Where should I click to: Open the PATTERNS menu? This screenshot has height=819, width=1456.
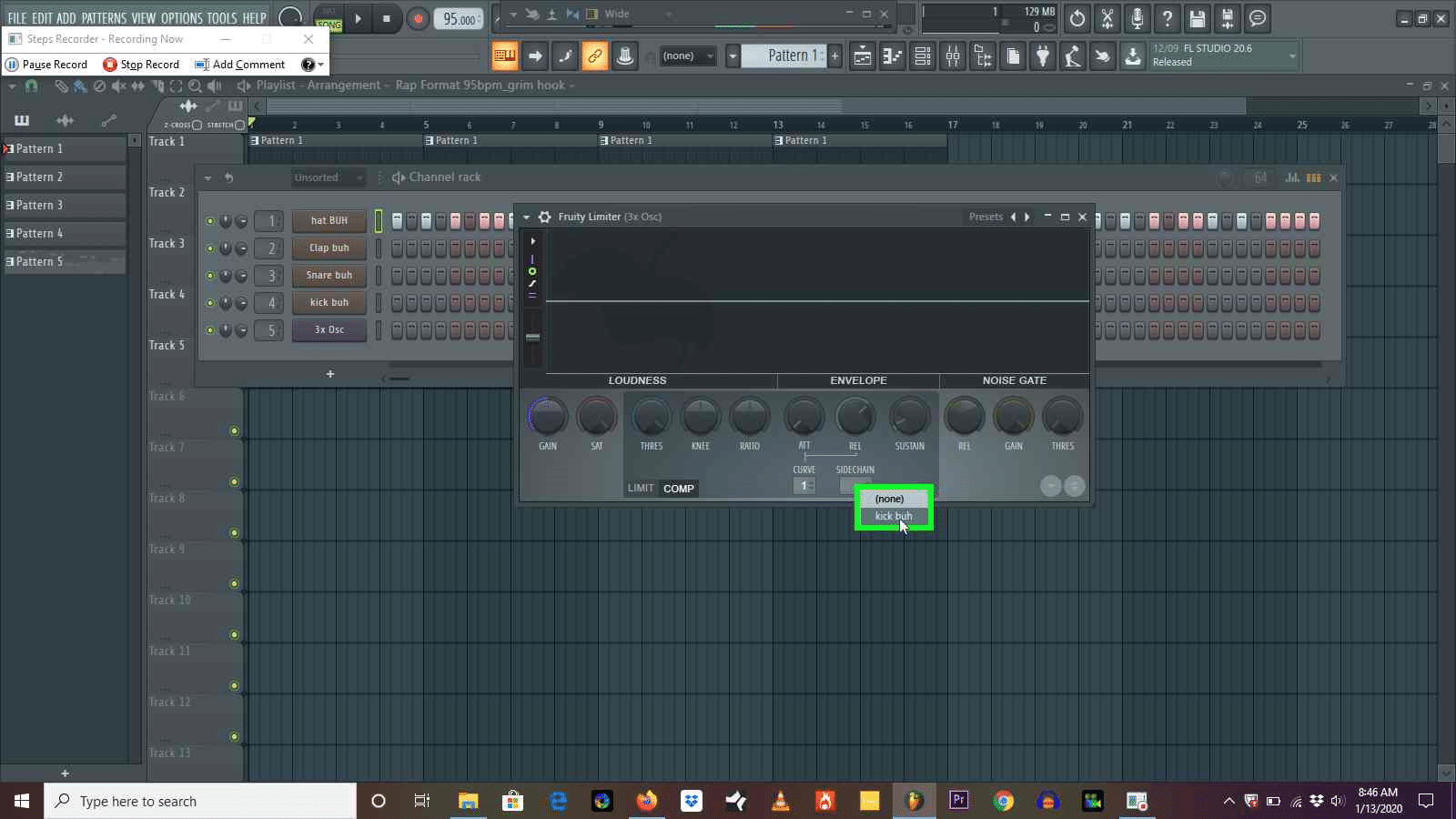click(x=104, y=17)
